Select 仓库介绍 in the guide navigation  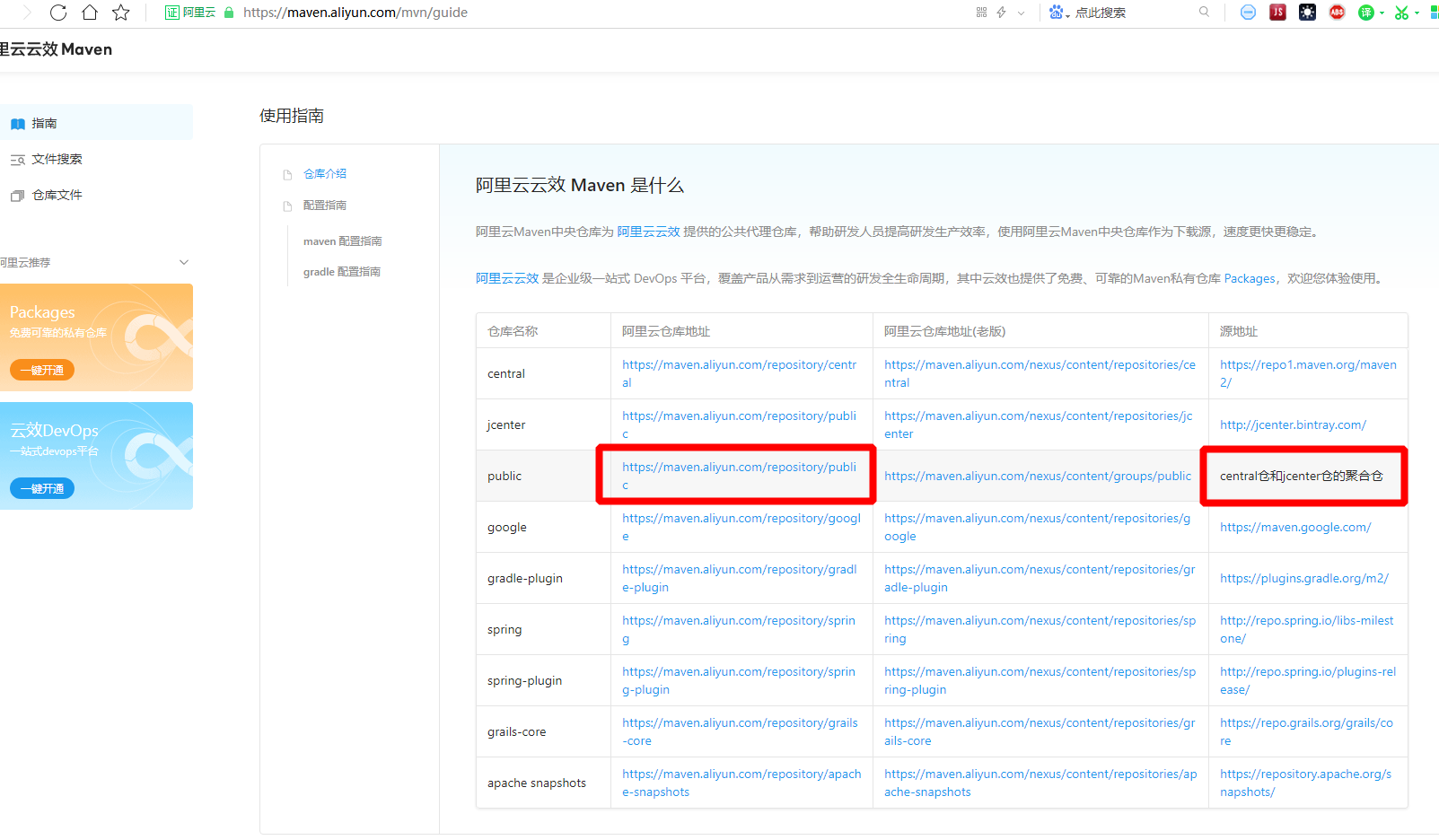click(325, 174)
